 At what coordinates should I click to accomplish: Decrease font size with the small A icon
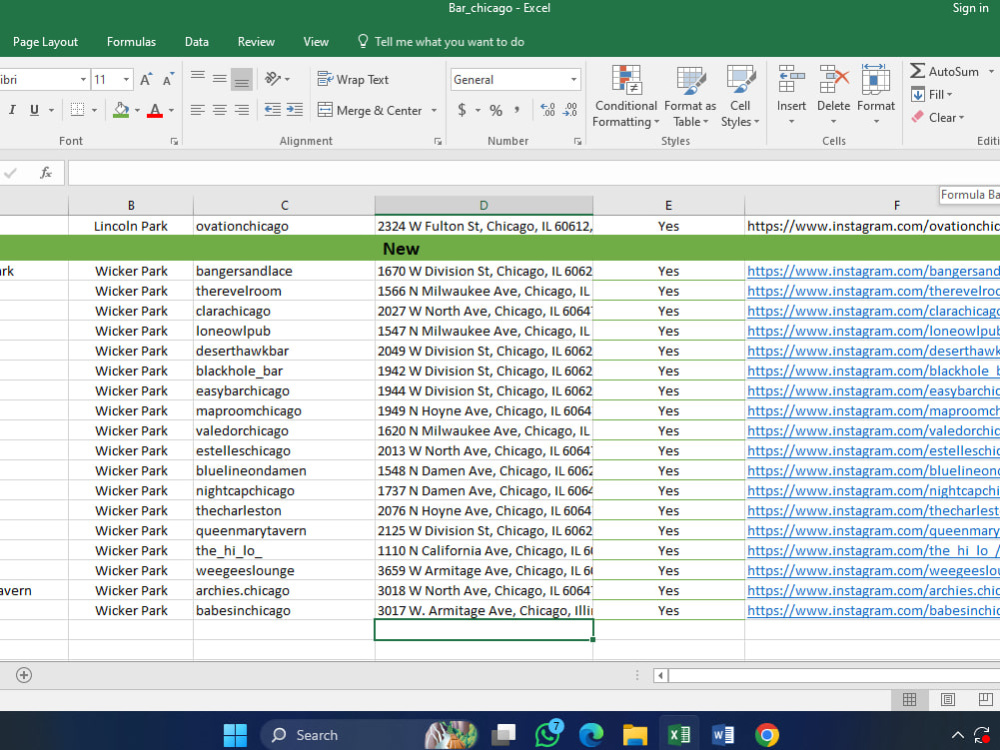[x=168, y=80]
